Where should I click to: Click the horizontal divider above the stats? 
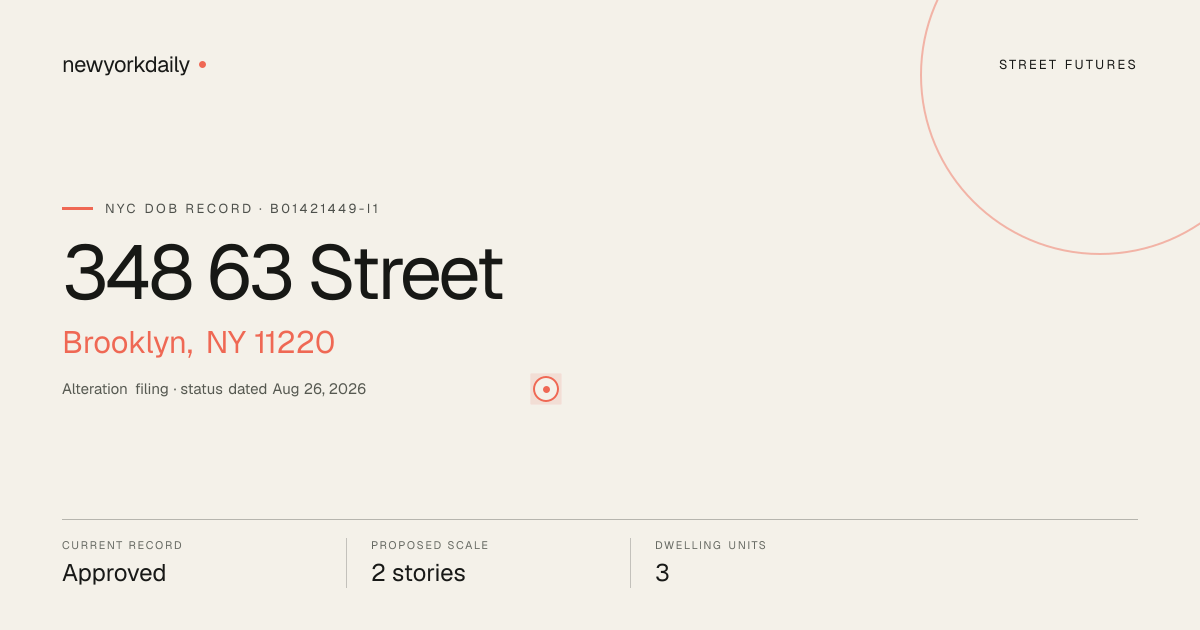600,519
